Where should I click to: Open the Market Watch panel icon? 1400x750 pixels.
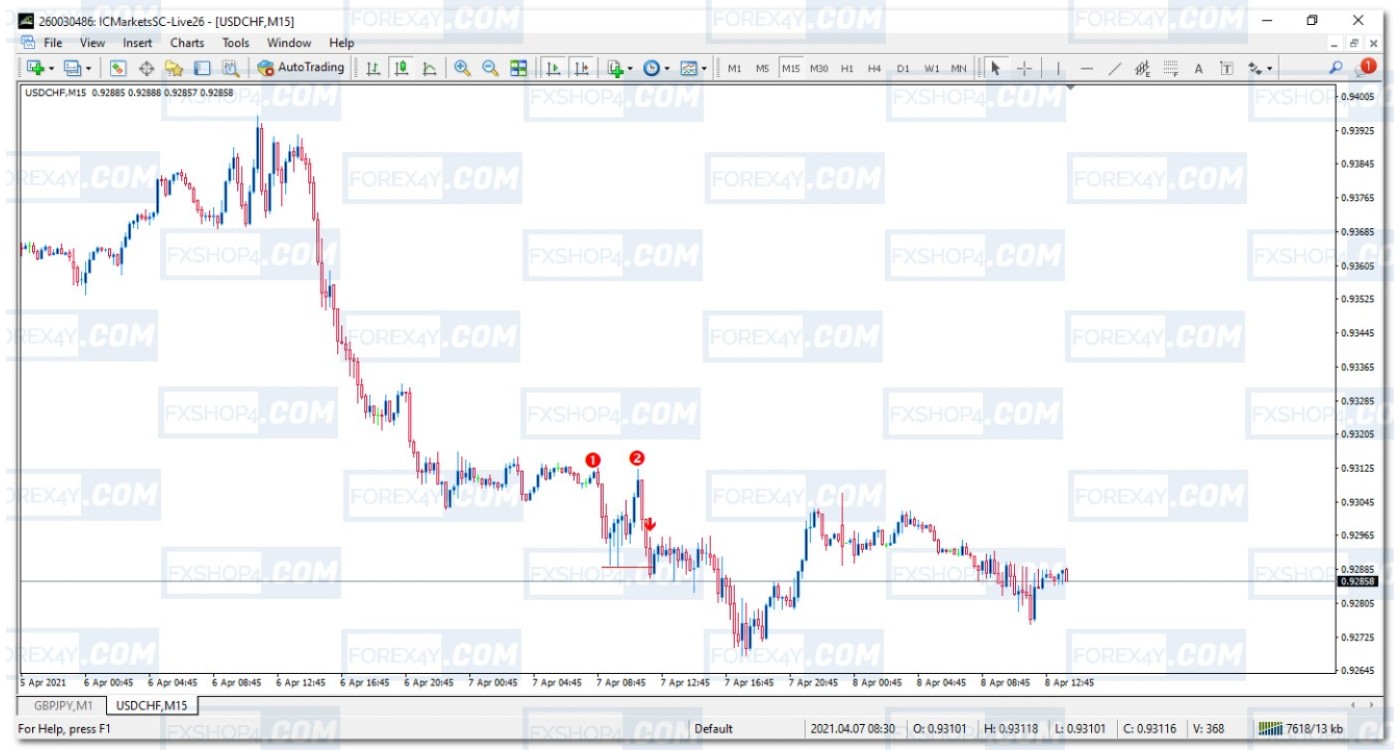118,68
